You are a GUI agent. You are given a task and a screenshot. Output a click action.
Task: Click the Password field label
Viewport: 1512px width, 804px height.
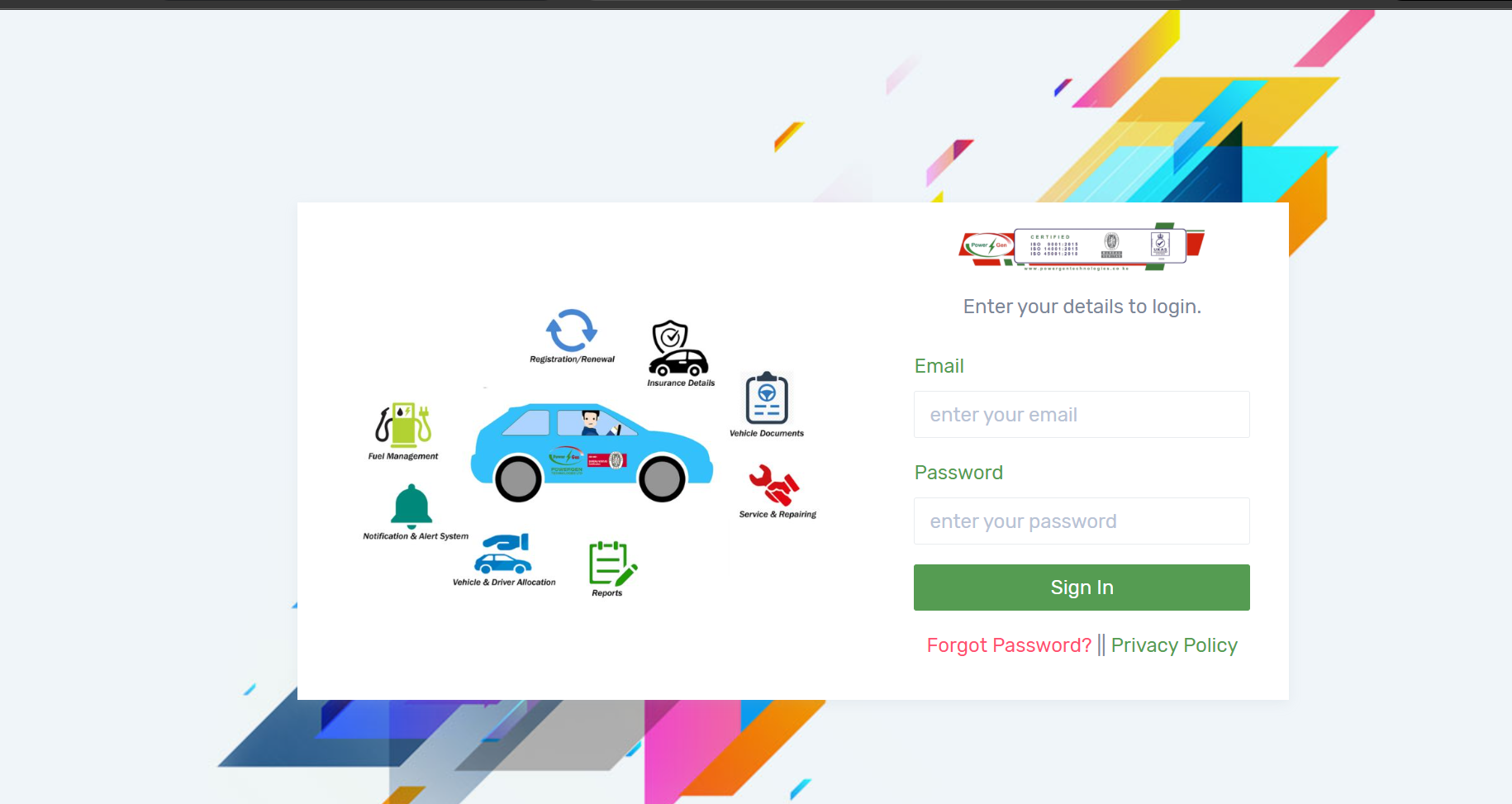pos(958,473)
